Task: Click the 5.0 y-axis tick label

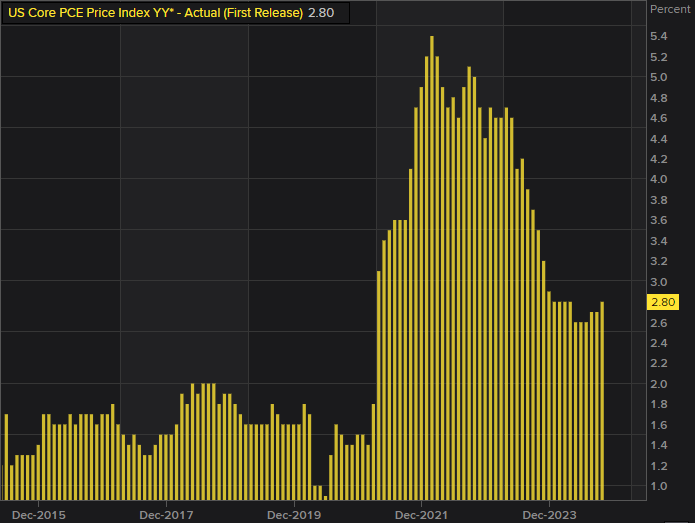Action: (659, 77)
